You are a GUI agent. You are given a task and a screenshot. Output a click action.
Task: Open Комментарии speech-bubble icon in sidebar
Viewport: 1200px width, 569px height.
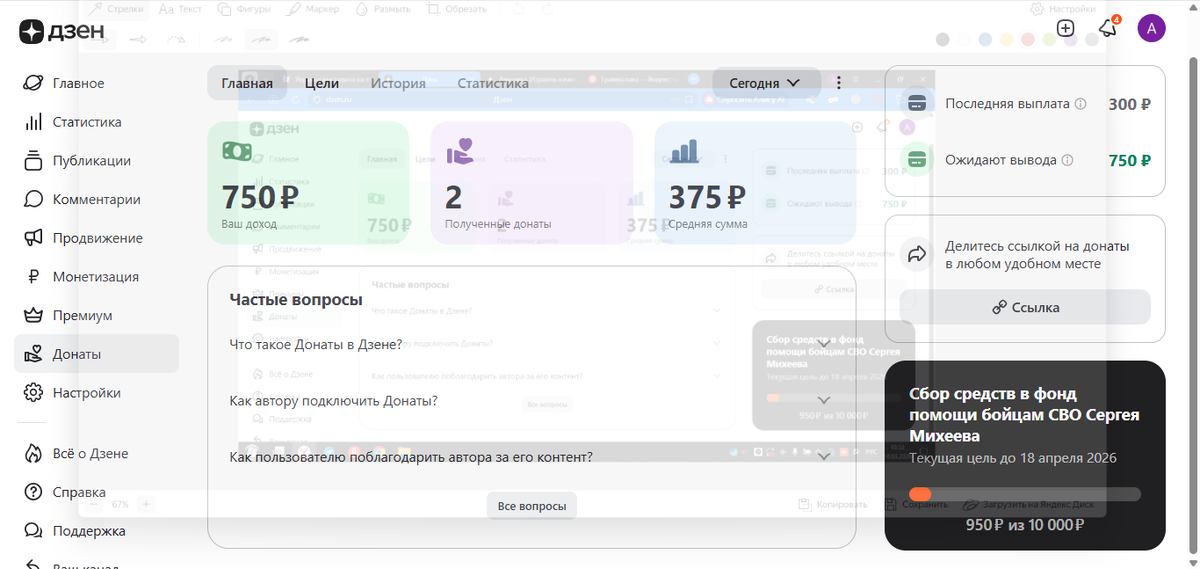(33, 199)
